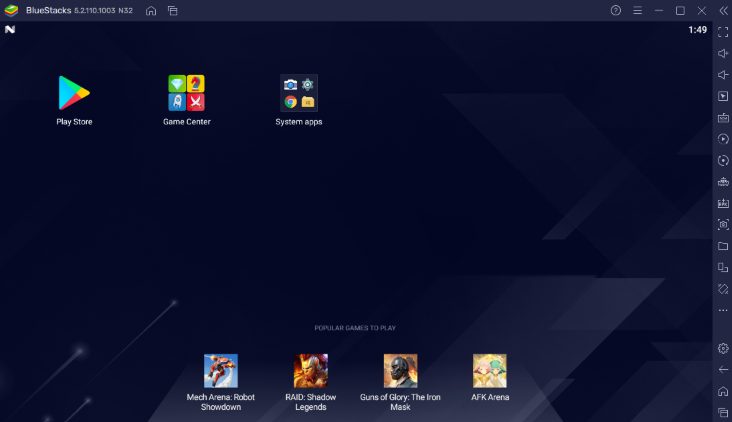Toggle the lock cursor icon
The image size is (732, 422).
[x=723, y=96]
